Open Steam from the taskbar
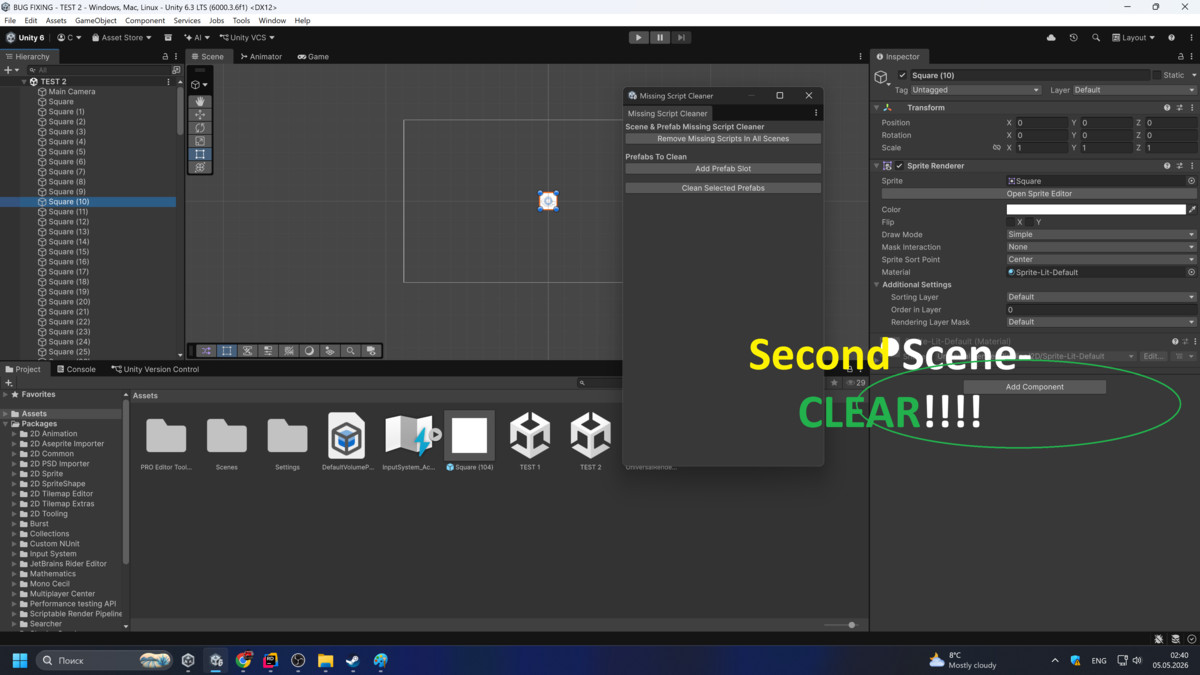1200x675 pixels. pos(352,660)
